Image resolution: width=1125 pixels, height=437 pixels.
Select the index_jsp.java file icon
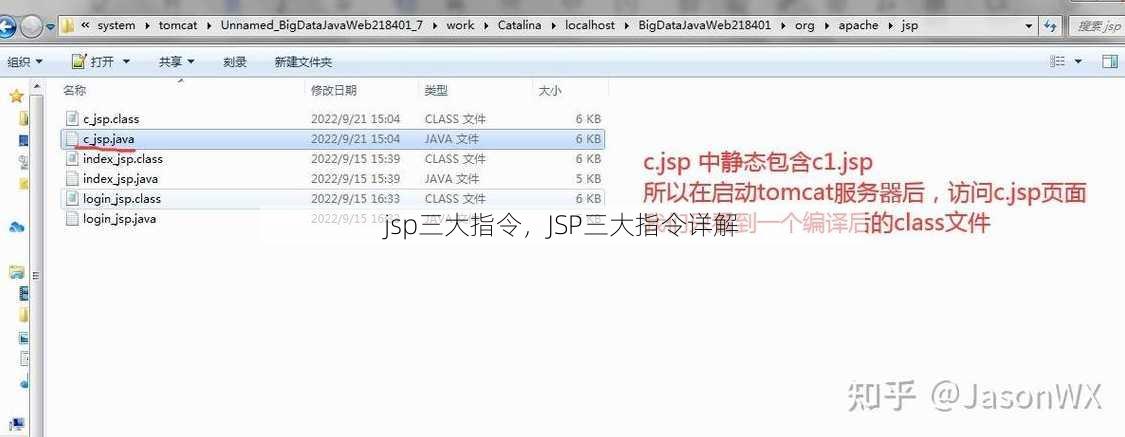72,179
